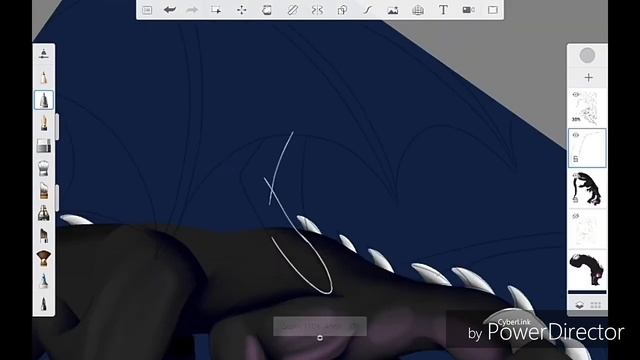Viewport: 640px width, 360px height.
Task: Choose the bell-shaped smudge brush
Action: [44, 213]
